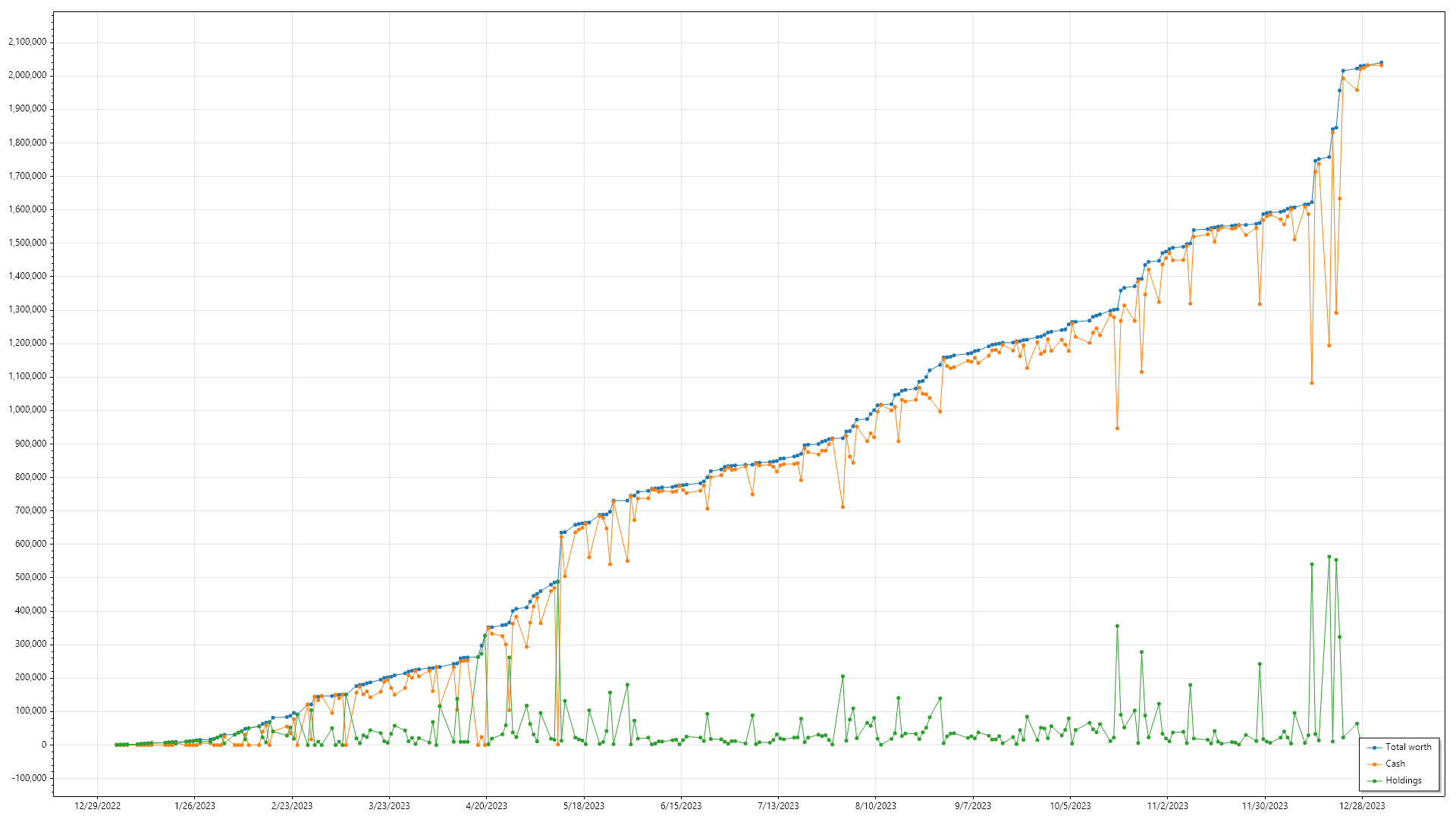The width and height of the screenshot is (1456, 819).
Task: Click the 2,100,000 y-axis label
Action: tap(27, 42)
